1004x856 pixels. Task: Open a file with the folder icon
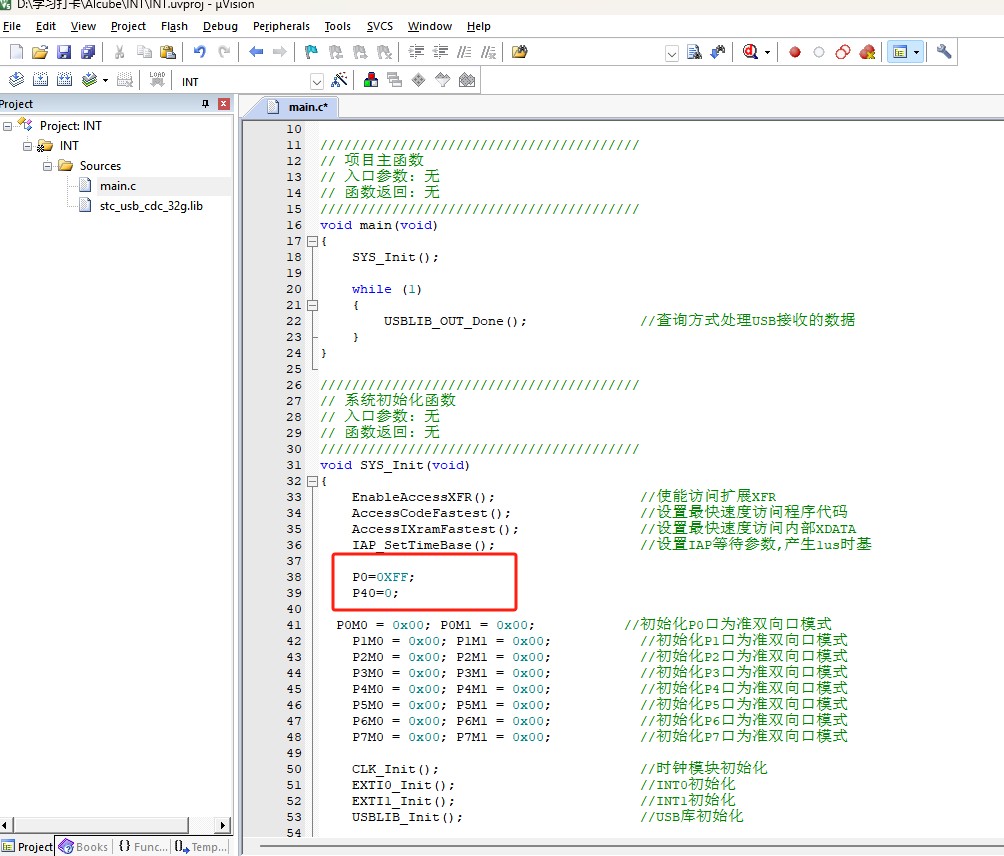[x=40, y=52]
